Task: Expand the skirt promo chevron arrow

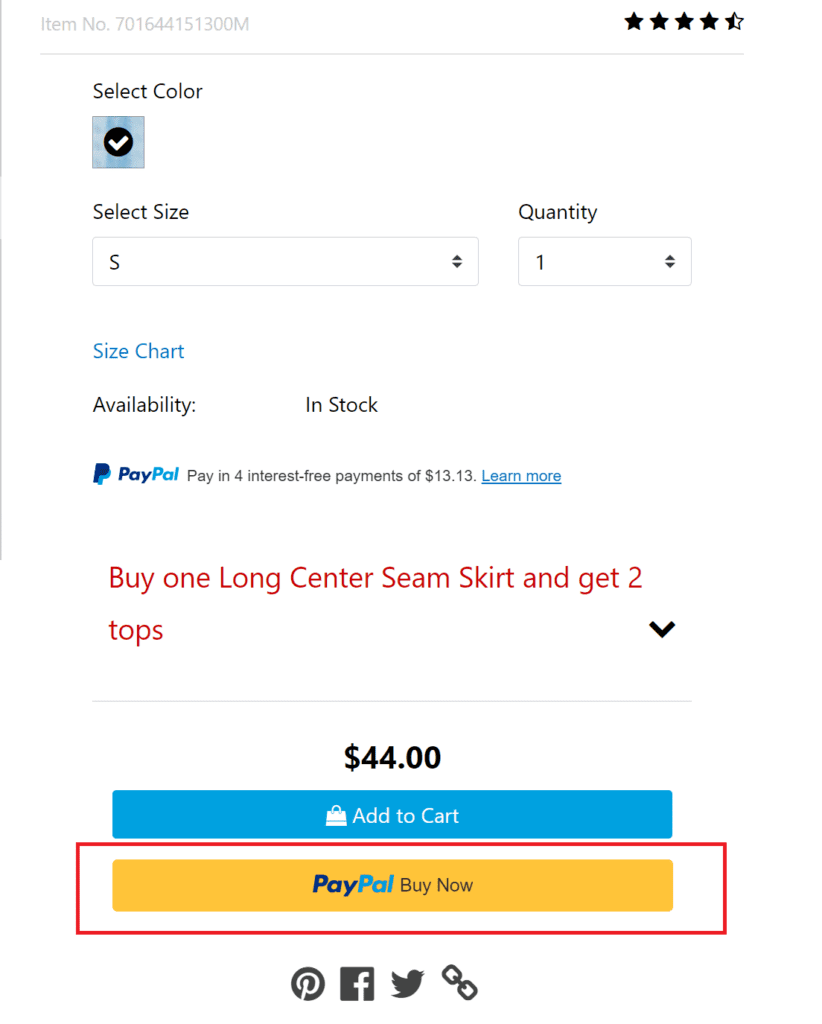Action: point(662,629)
